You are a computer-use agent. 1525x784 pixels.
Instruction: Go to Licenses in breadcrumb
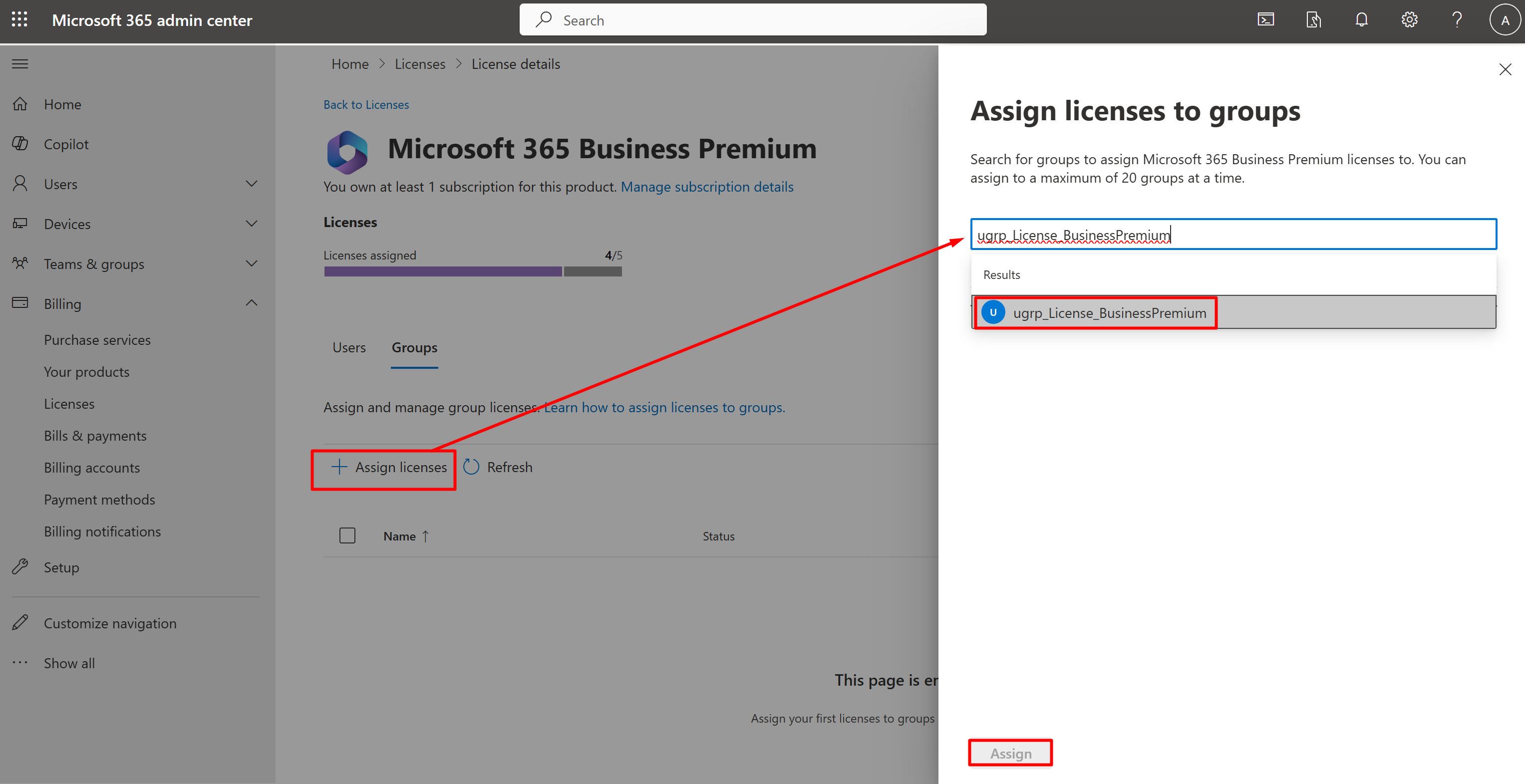coord(420,64)
